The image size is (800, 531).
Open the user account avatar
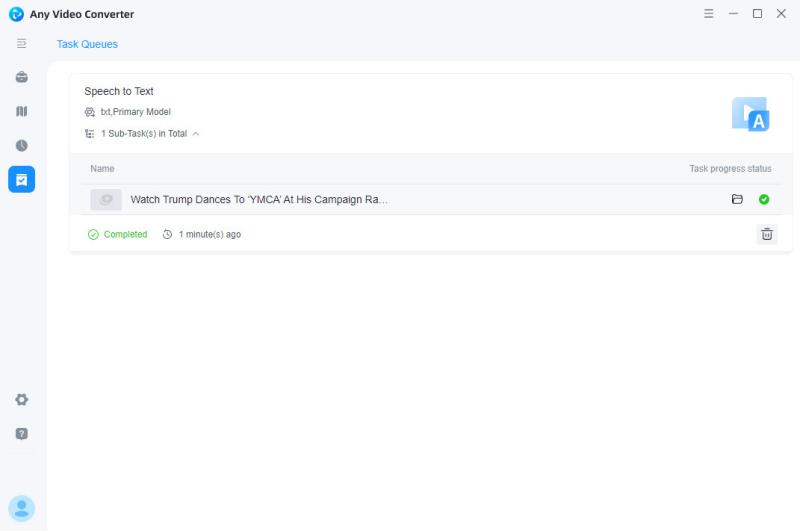22,508
